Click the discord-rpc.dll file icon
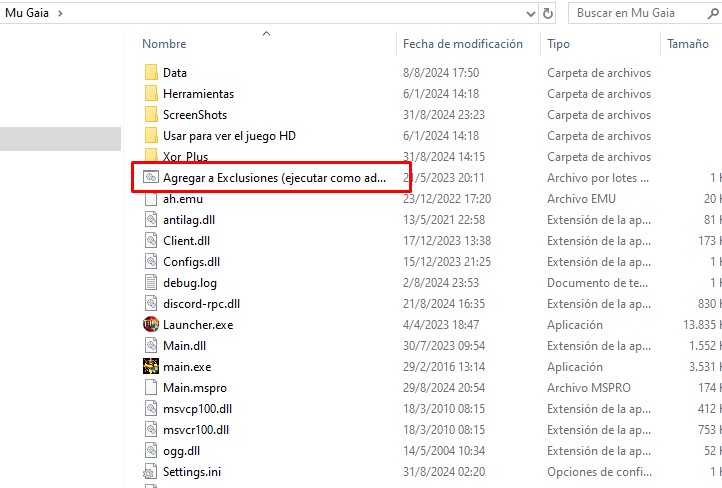 (x=151, y=304)
